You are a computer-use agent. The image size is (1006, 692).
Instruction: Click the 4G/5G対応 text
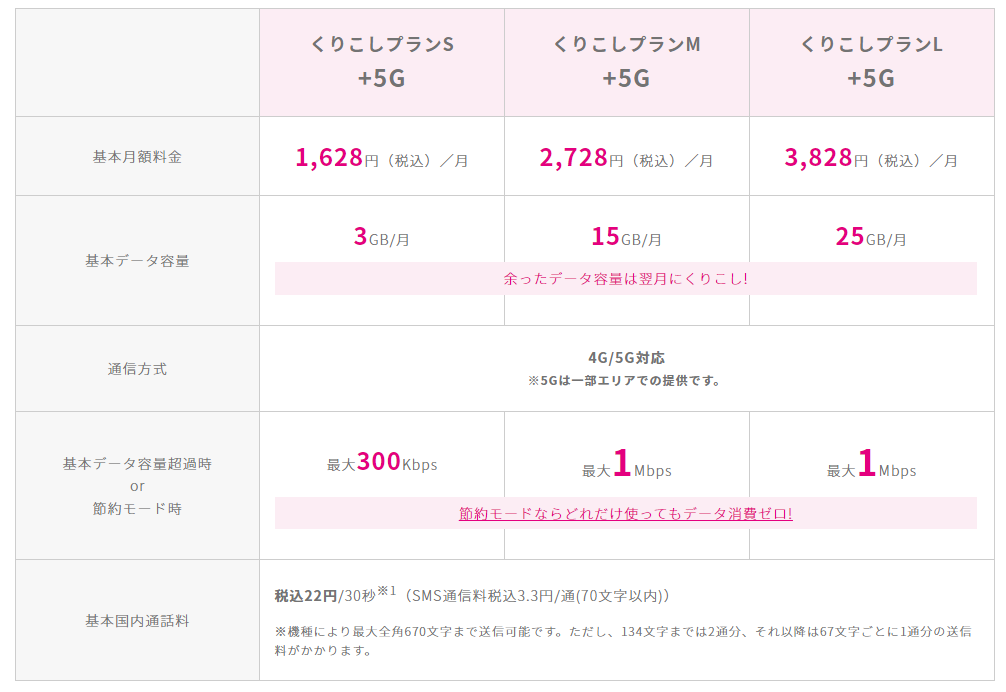pos(626,358)
